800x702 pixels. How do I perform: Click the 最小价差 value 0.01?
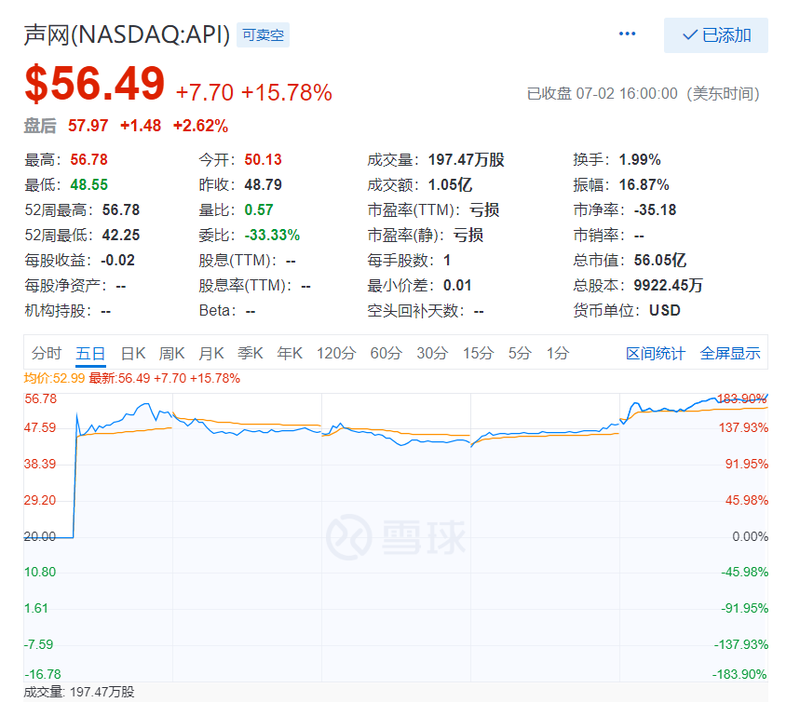(x=457, y=285)
